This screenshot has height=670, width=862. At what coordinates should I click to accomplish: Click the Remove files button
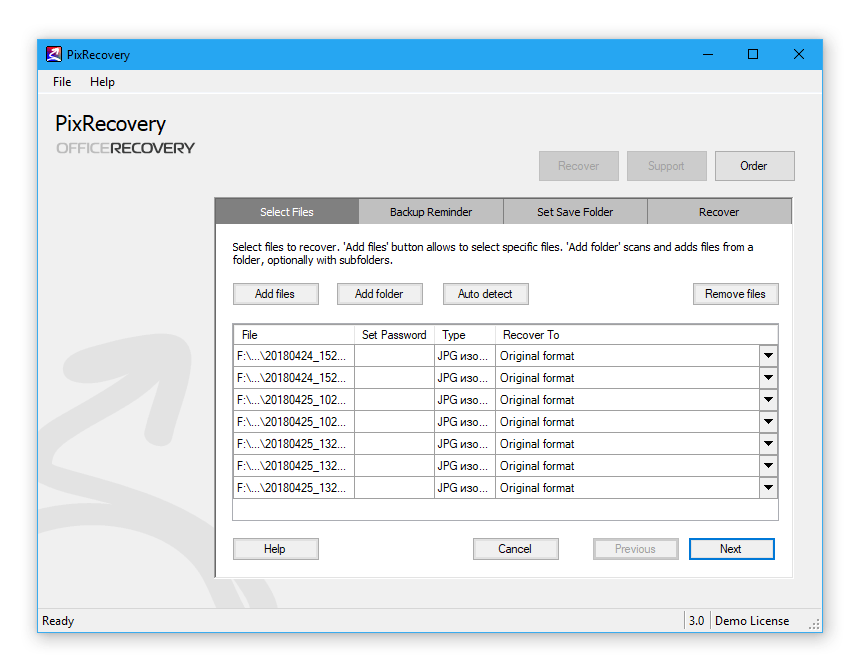click(x=736, y=294)
